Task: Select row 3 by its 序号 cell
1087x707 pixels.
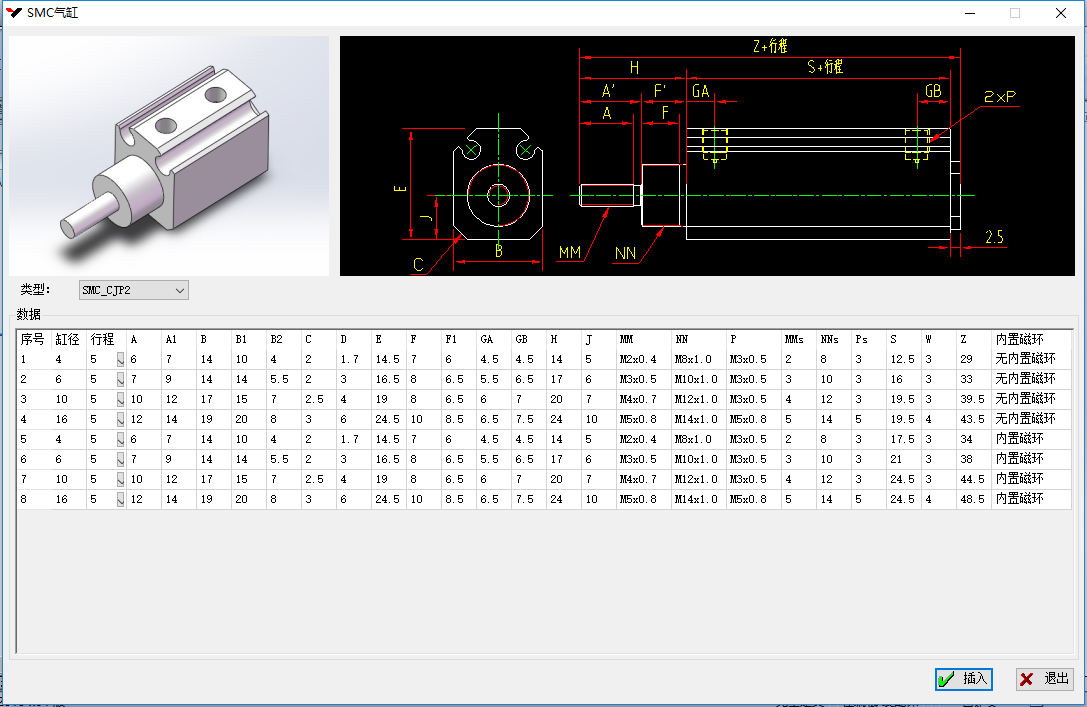Action: point(33,399)
